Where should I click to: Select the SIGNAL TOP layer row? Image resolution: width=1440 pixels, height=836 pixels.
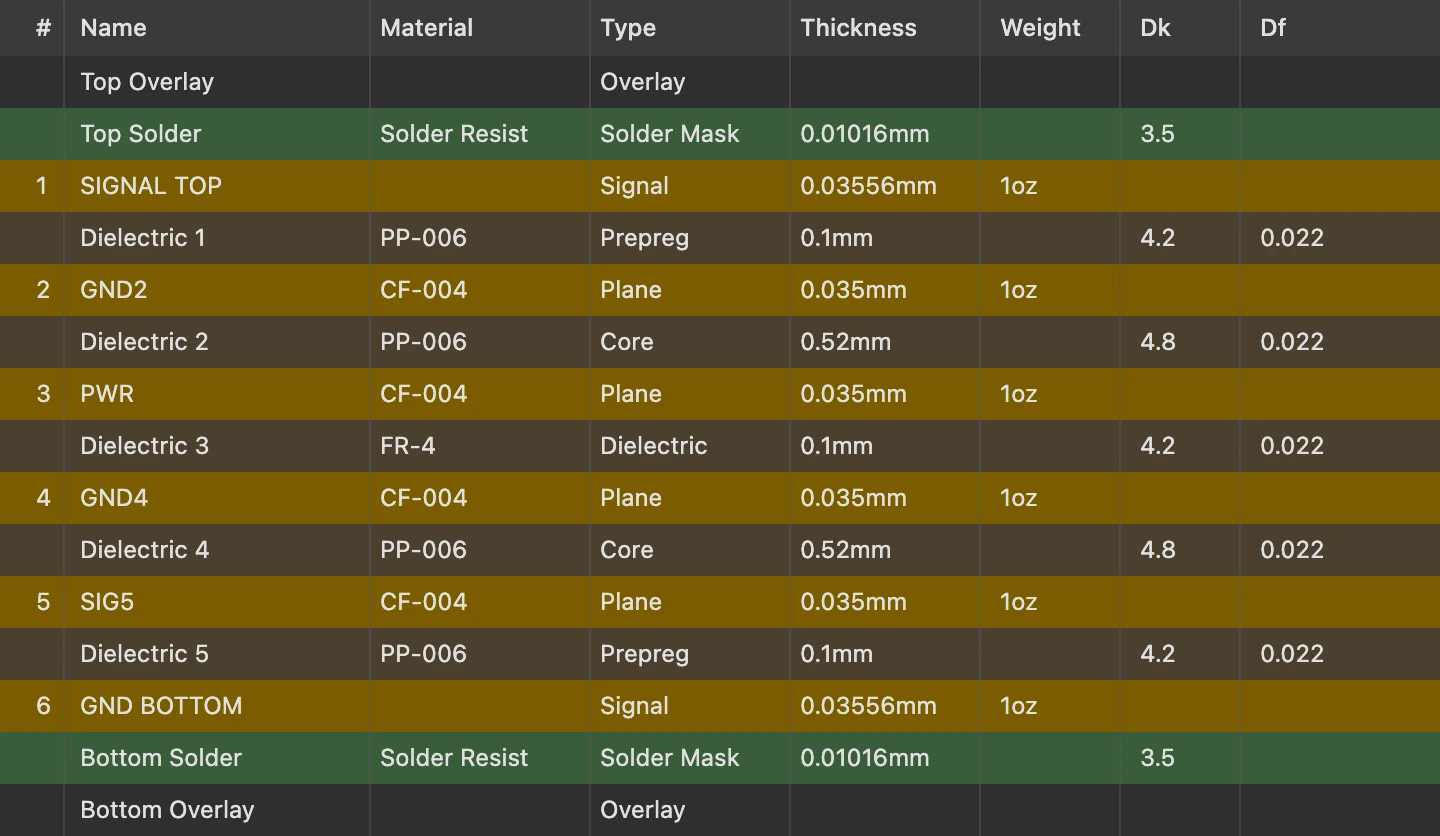151,186
